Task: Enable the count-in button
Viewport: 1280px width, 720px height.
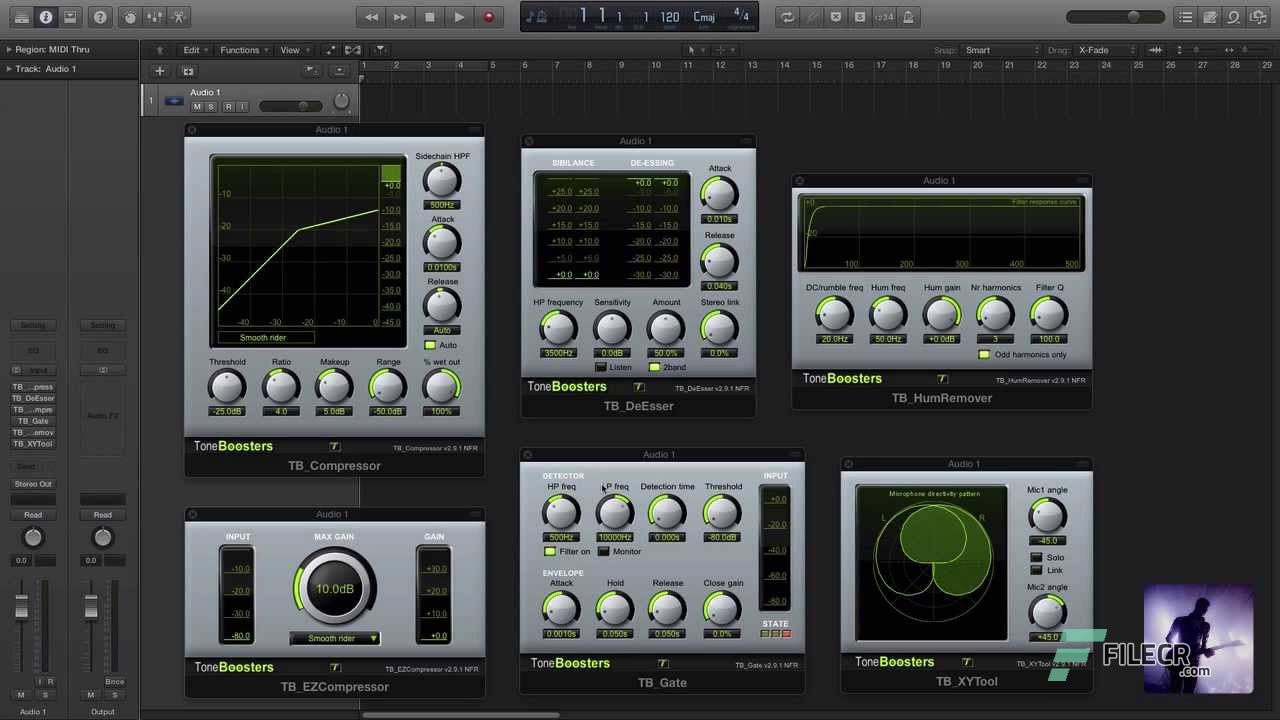Action: 884,17
